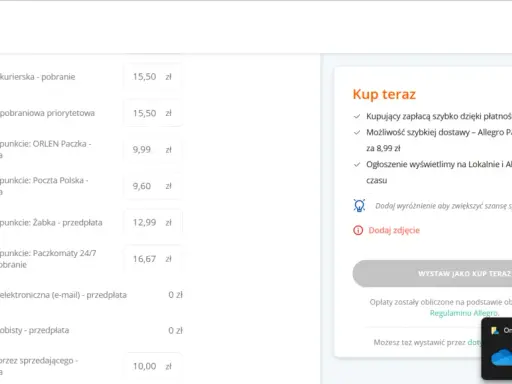The width and height of the screenshot is (512, 384).
Task: Click the Dodaj zdjęcie link
Action: point(394,230)
